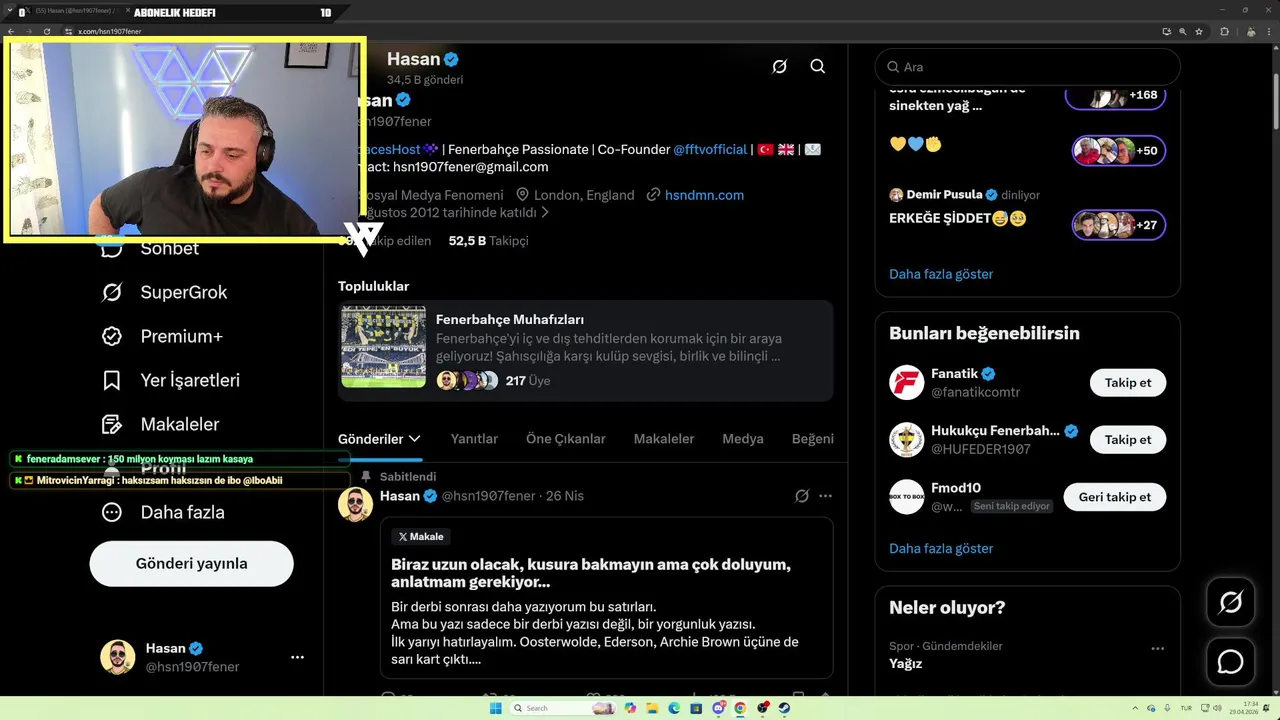Switch to the Öne Çıkanlar tab
Image resolution: width=1280 pixels, height=720 pixels.
coord(566,439)
